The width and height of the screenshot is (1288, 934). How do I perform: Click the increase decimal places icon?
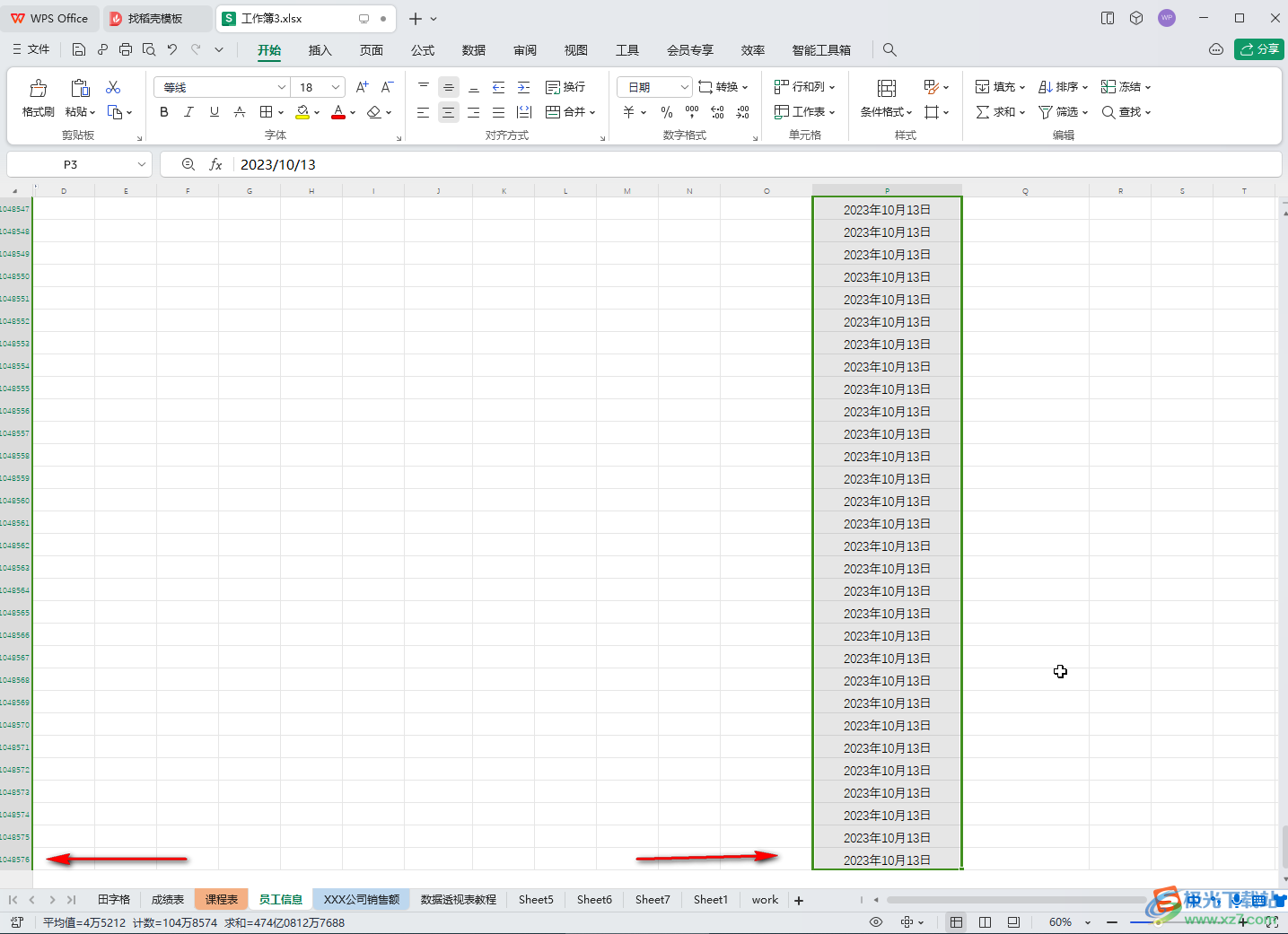pos(717,112)
